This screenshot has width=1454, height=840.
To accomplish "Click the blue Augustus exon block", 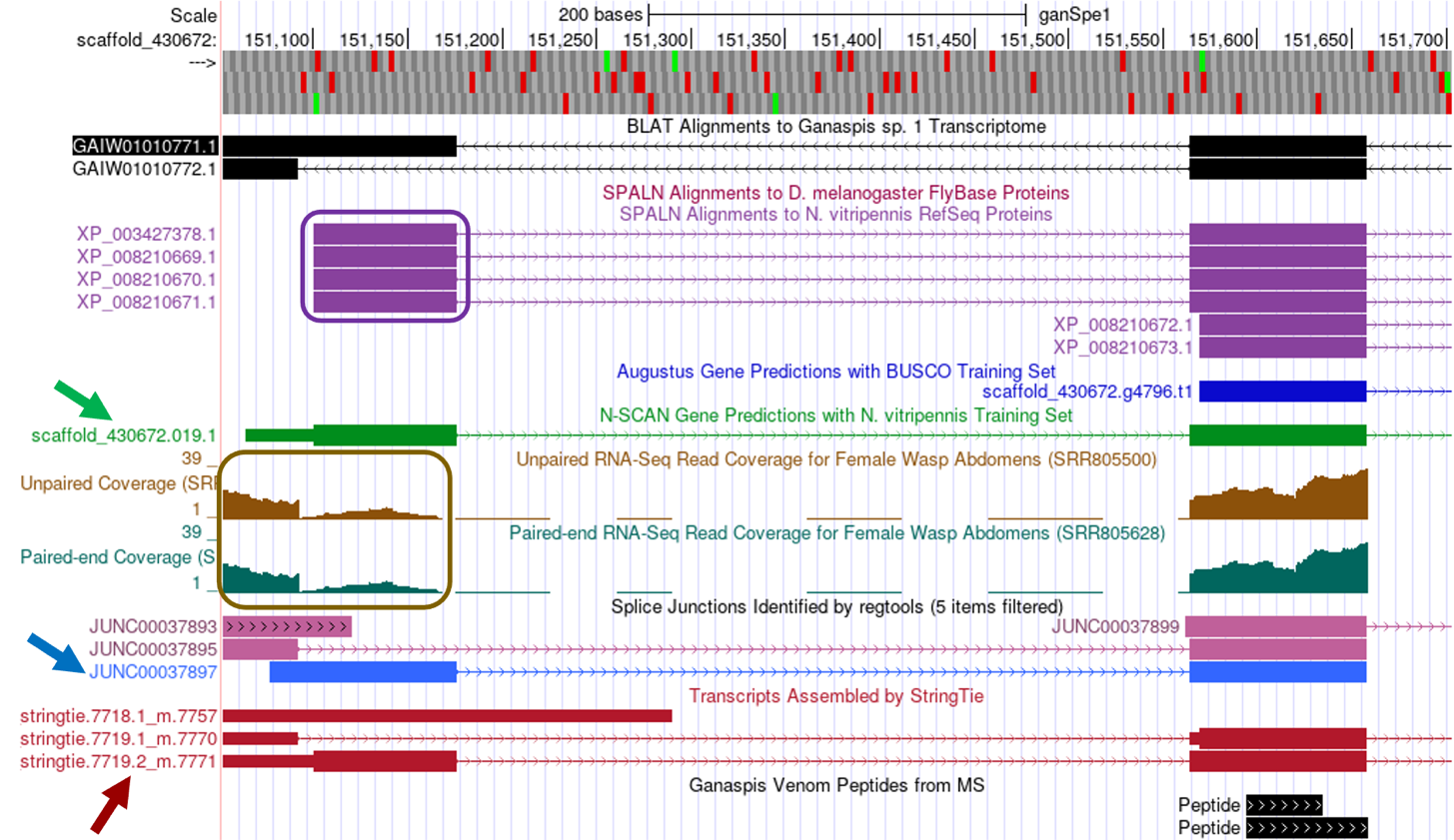I will click(x=1282, y=392).
